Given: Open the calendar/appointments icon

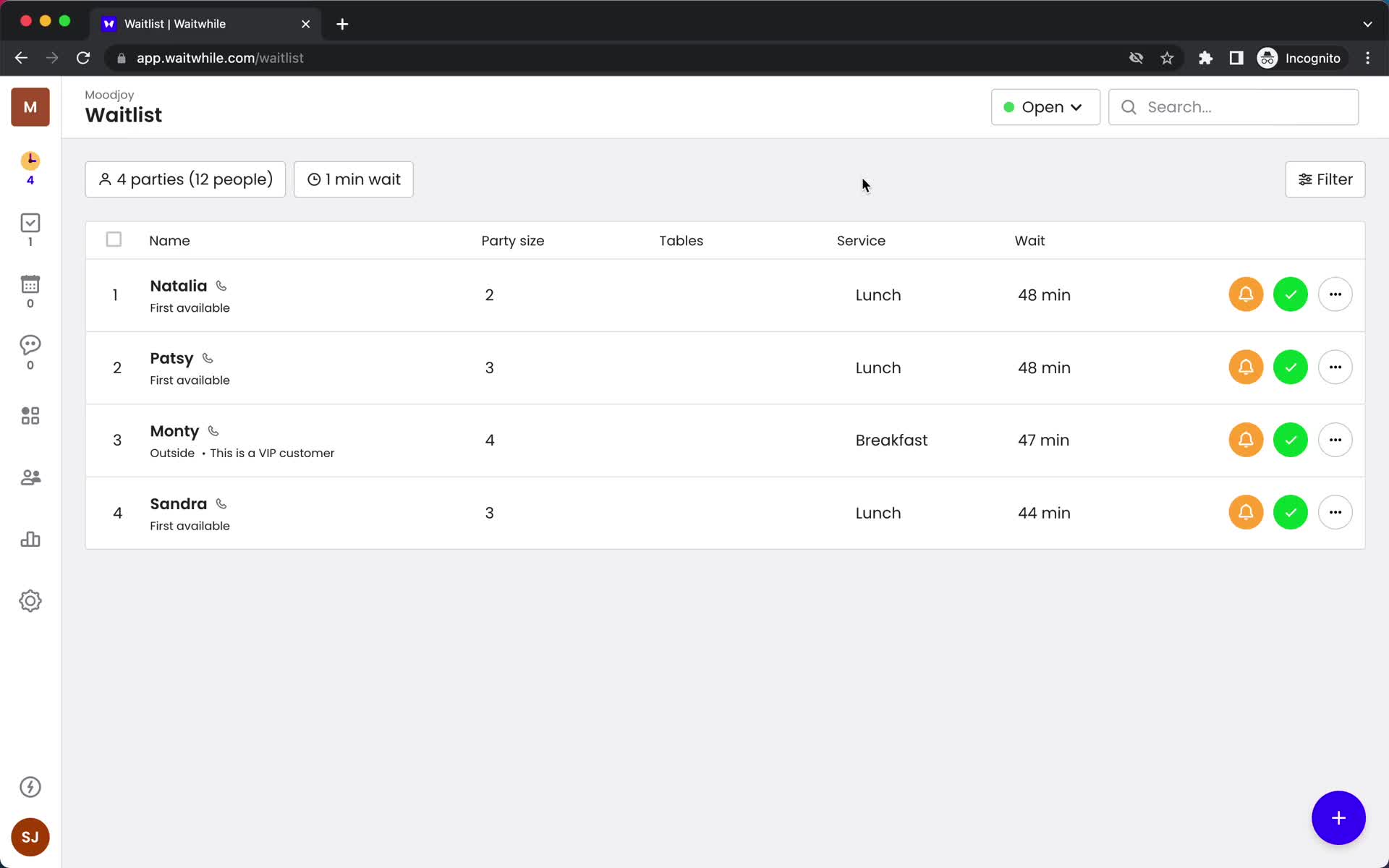Looking at the screenshot, I should click(30, 284).
